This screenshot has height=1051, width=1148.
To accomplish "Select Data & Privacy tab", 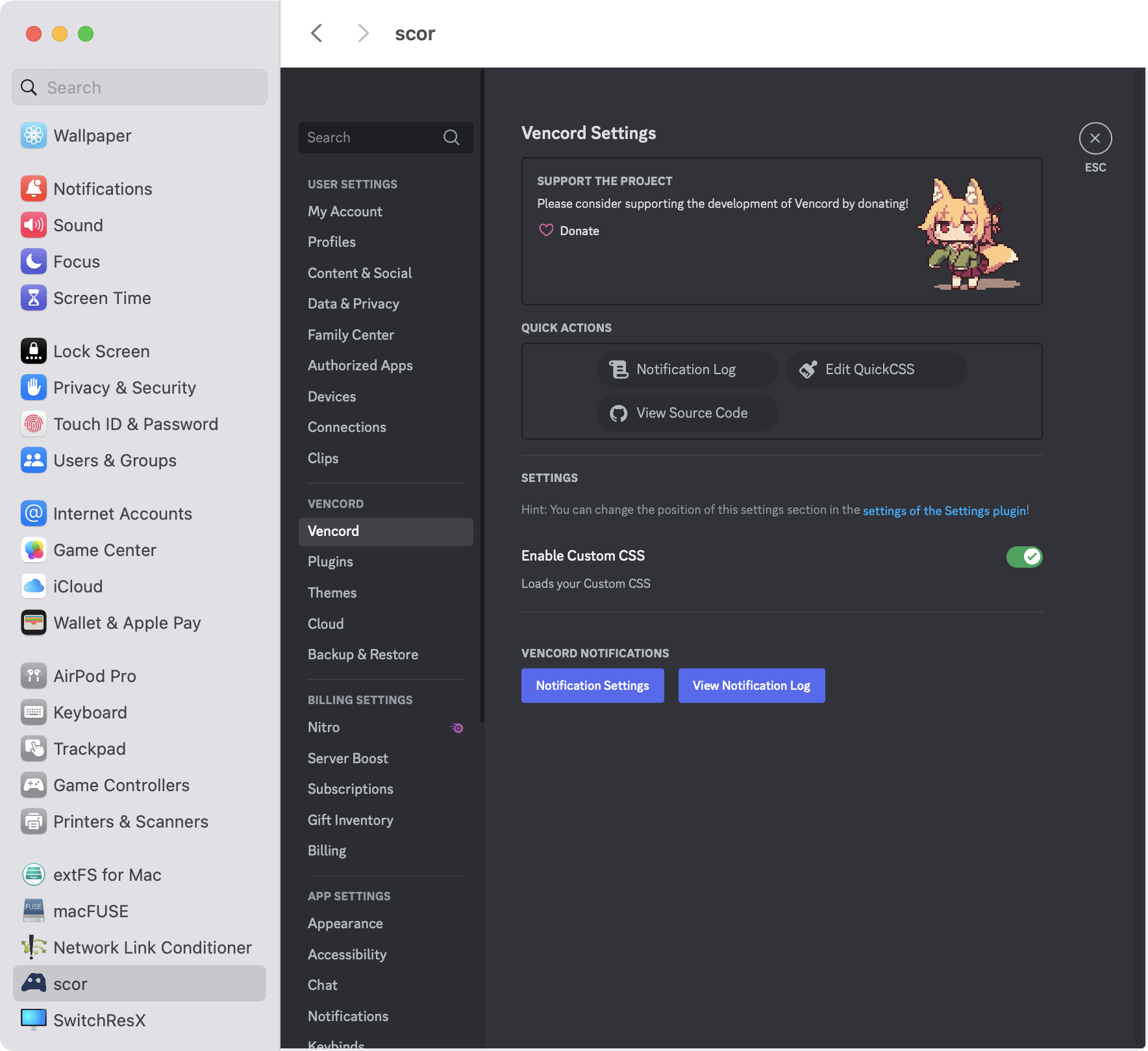I will pyautogui.click(x=386, y=304).
